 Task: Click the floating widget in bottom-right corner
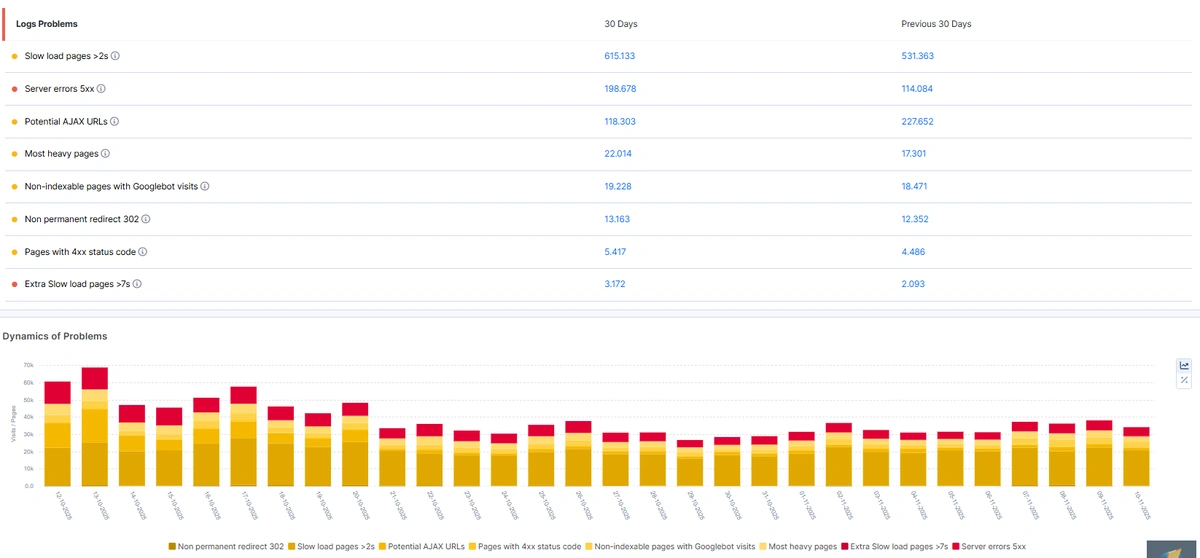point(1171,549)
